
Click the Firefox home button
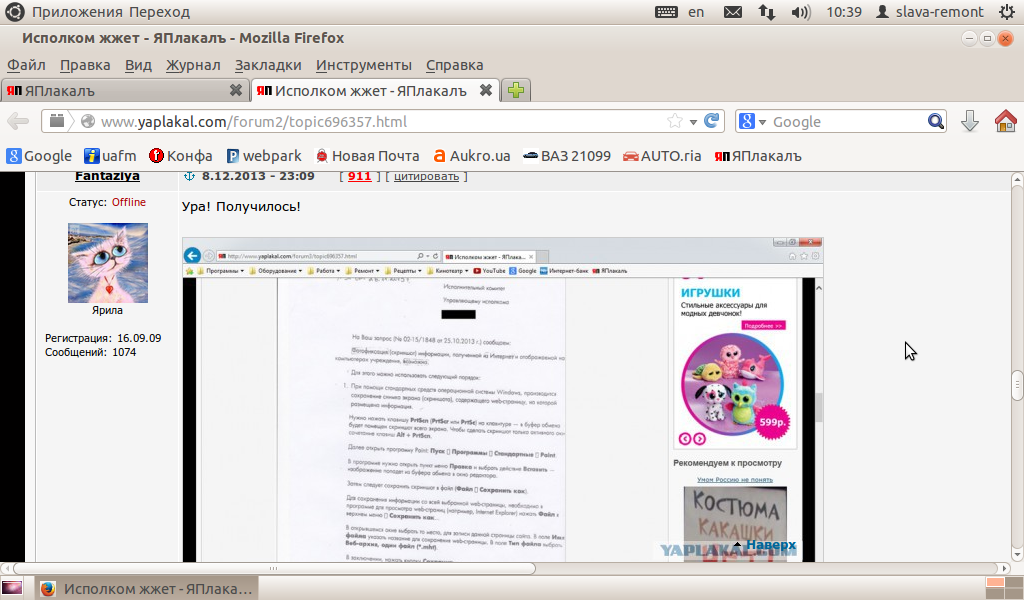coord(1005,121)
